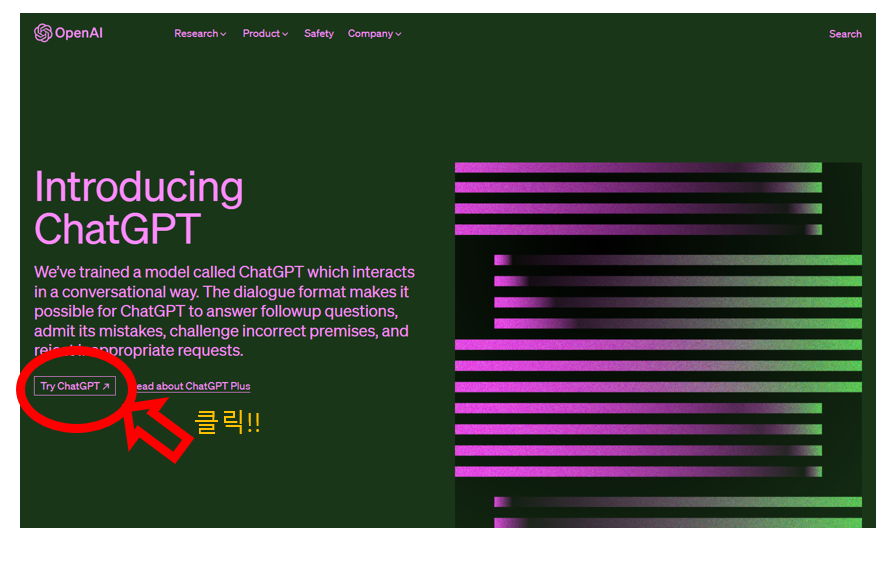Open the Research dropdown menu
Viewport: 883px width, 568px height.
point(200,34)
